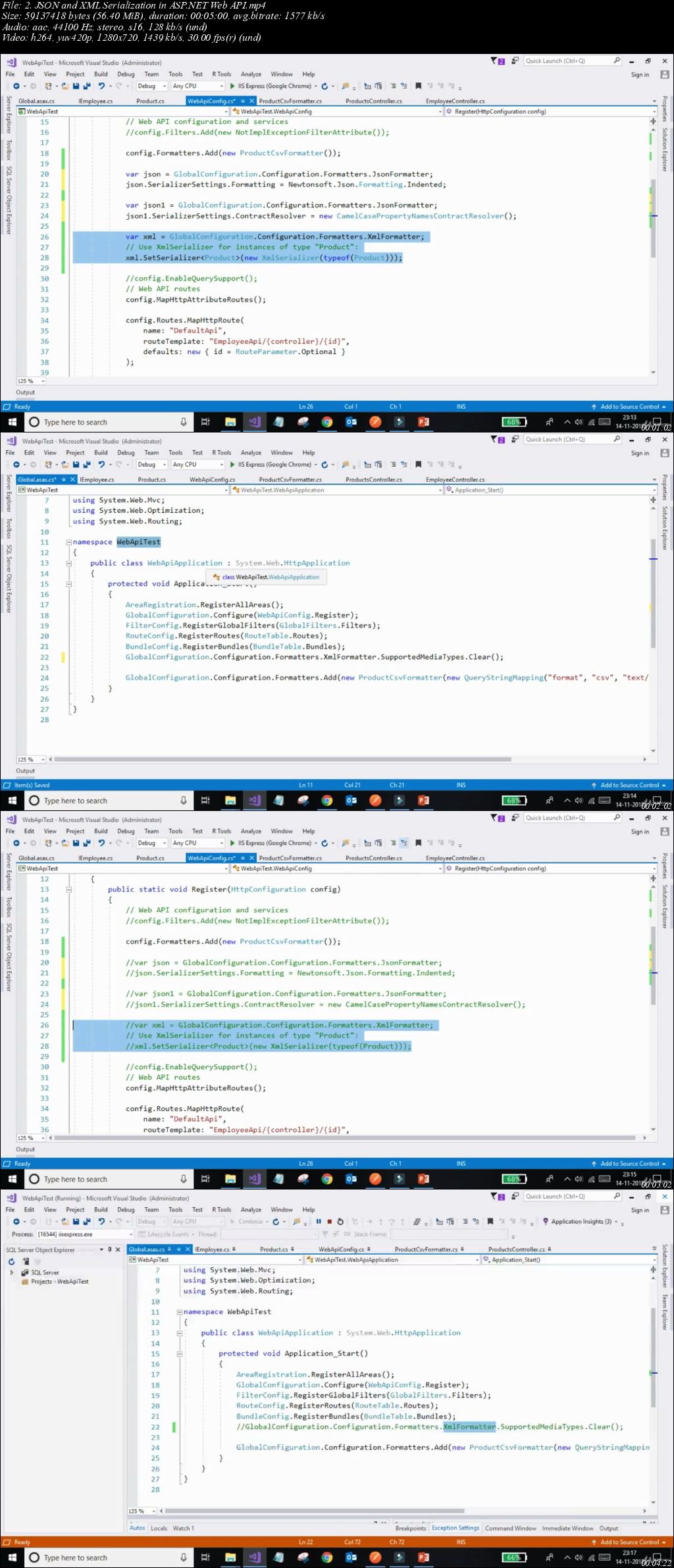Collapse namespace WebApiTest block in running-session frame
The image size is (674, 1568).
coord(179,1312)
